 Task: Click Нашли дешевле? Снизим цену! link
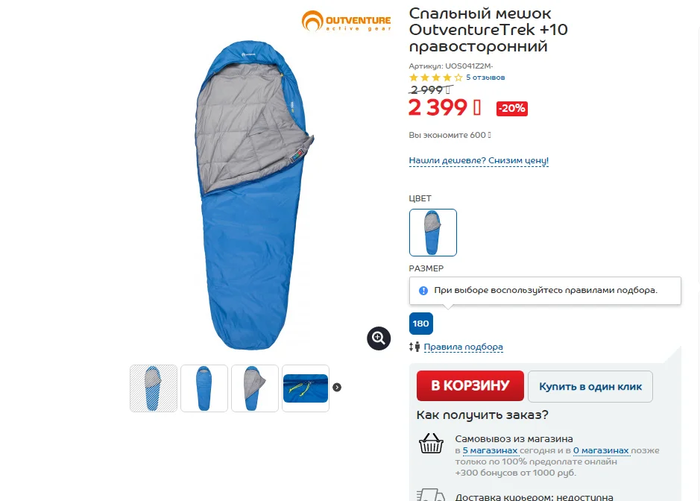479,160
